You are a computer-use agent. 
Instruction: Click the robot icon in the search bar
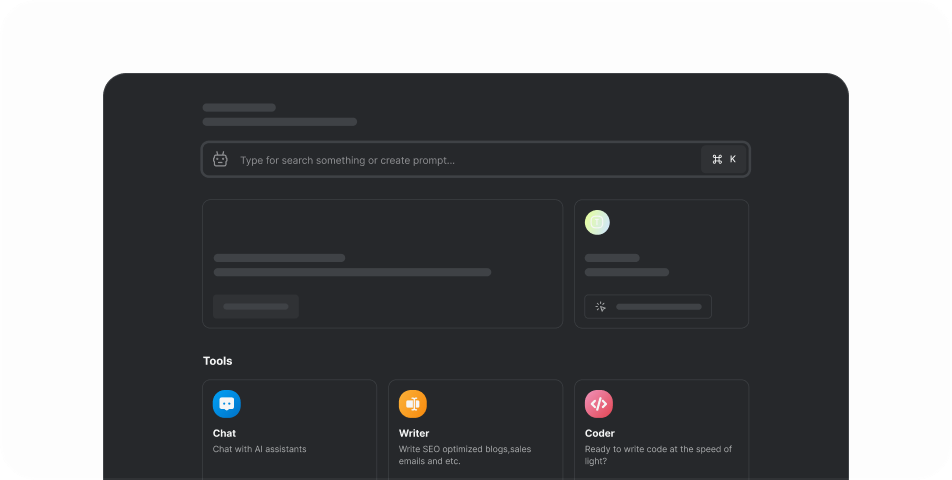[x=221, y=160]
